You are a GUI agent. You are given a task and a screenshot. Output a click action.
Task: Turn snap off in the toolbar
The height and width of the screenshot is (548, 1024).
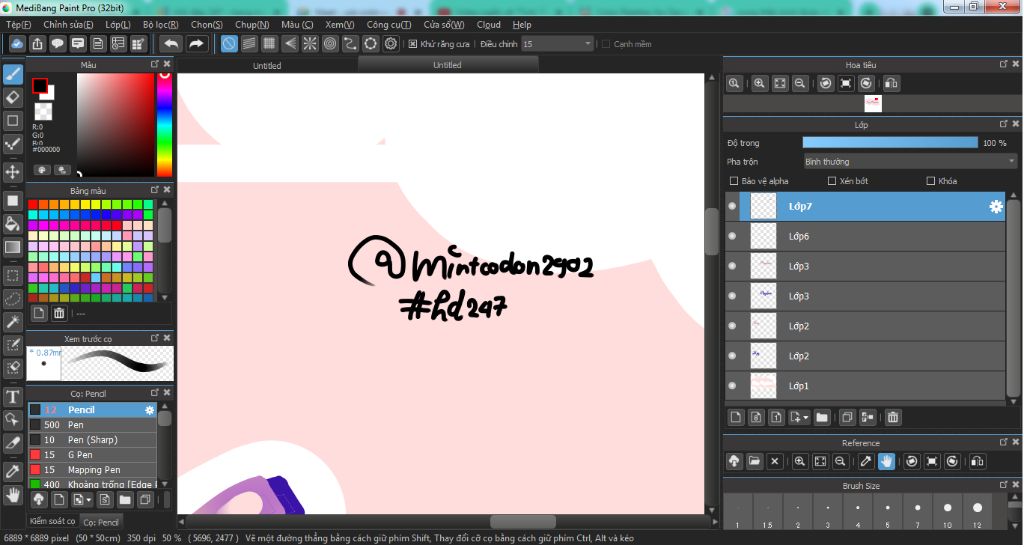tap(229, 44)
